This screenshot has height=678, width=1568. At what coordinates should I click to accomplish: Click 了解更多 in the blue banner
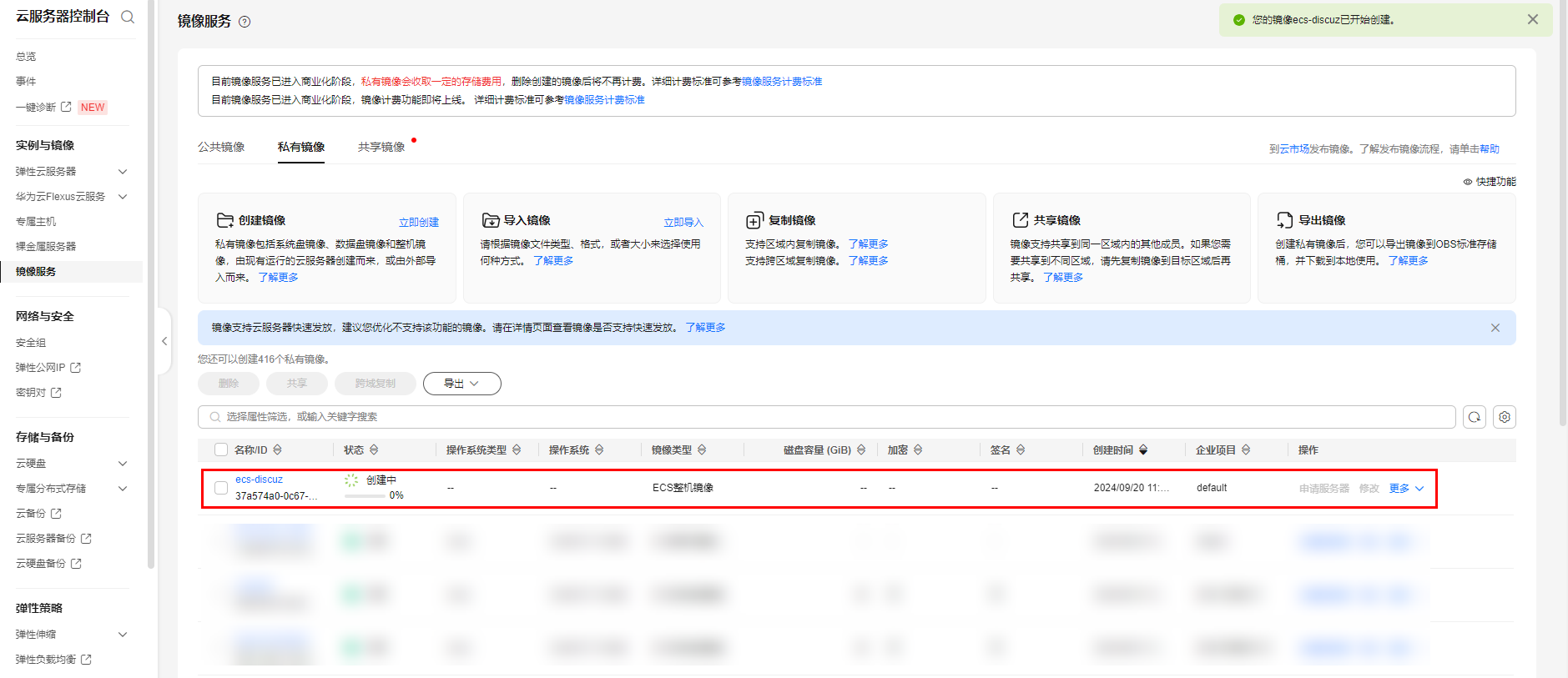point(705,328)
